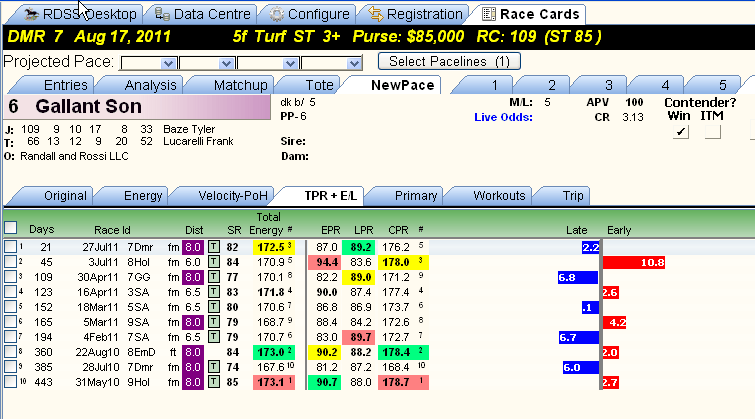Open the Analysis tab
Viewport: 755px width, 419px height.
[142, 85]
